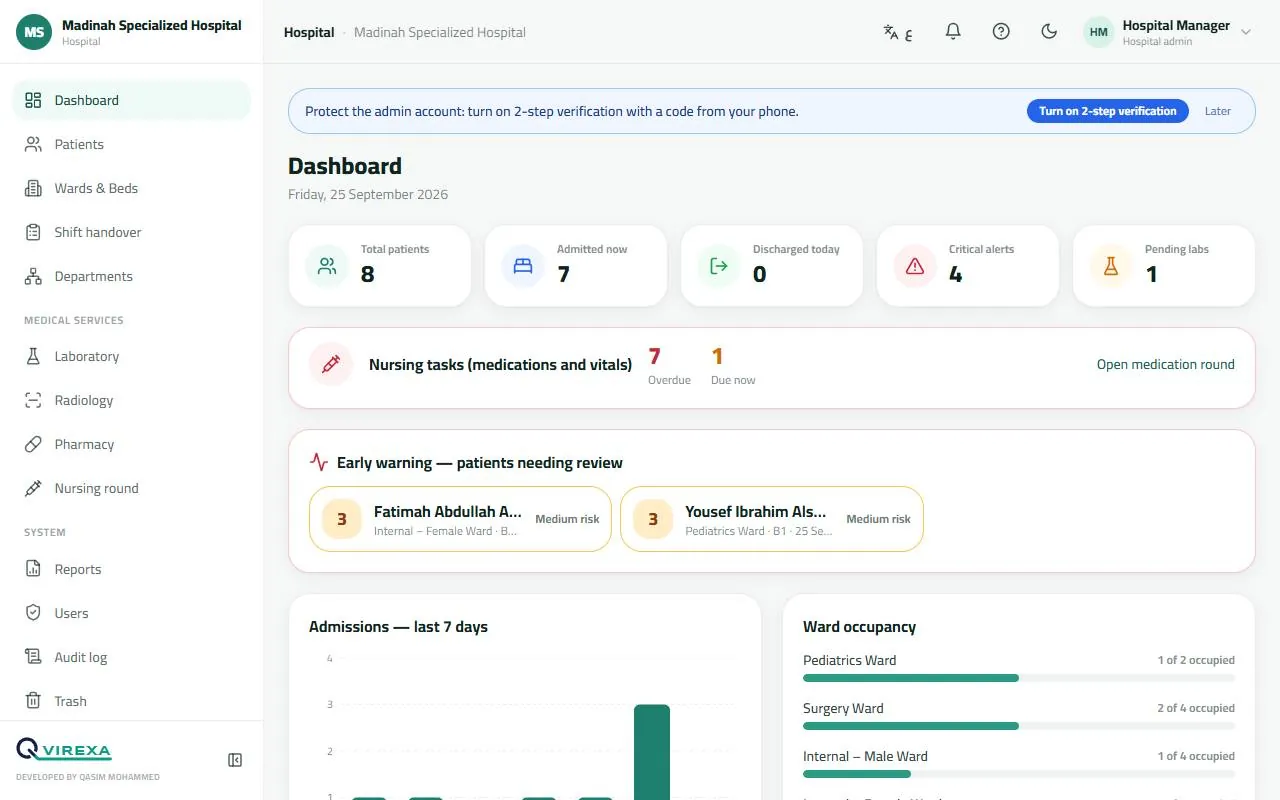Viewport: 1280px width, 800px height.
Task: Click the Reports document icon
Action: coord(33,569)
